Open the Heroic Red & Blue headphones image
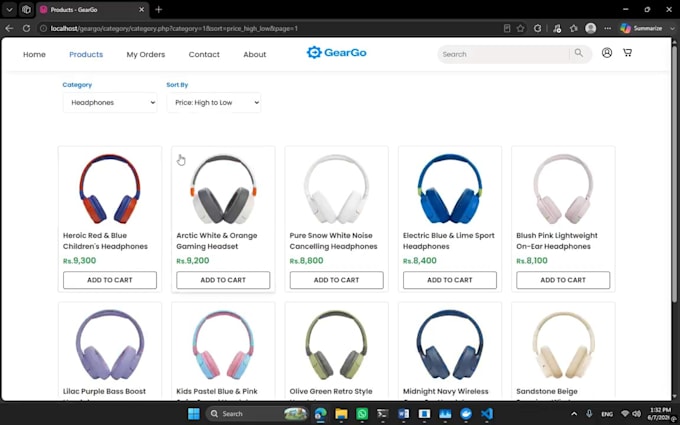Viewport: 680px width, 425px height. coord(110,189)
